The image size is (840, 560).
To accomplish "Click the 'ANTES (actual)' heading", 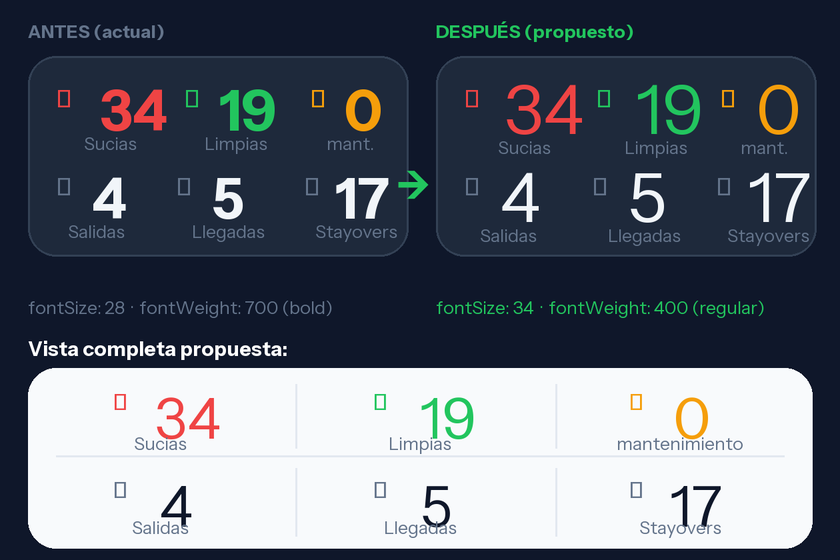I will coord(96,32).
